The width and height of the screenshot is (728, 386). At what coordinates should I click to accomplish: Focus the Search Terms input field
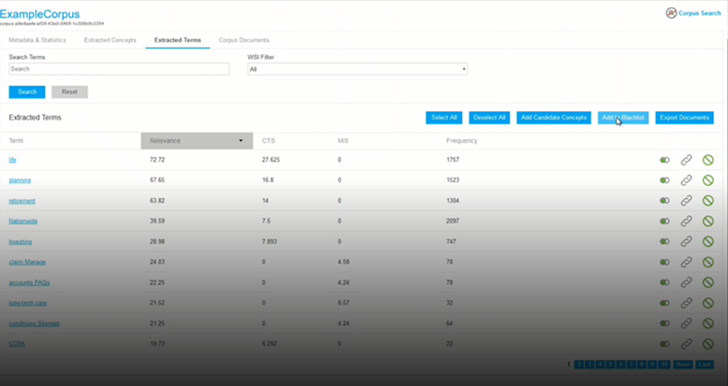point(119,69)
